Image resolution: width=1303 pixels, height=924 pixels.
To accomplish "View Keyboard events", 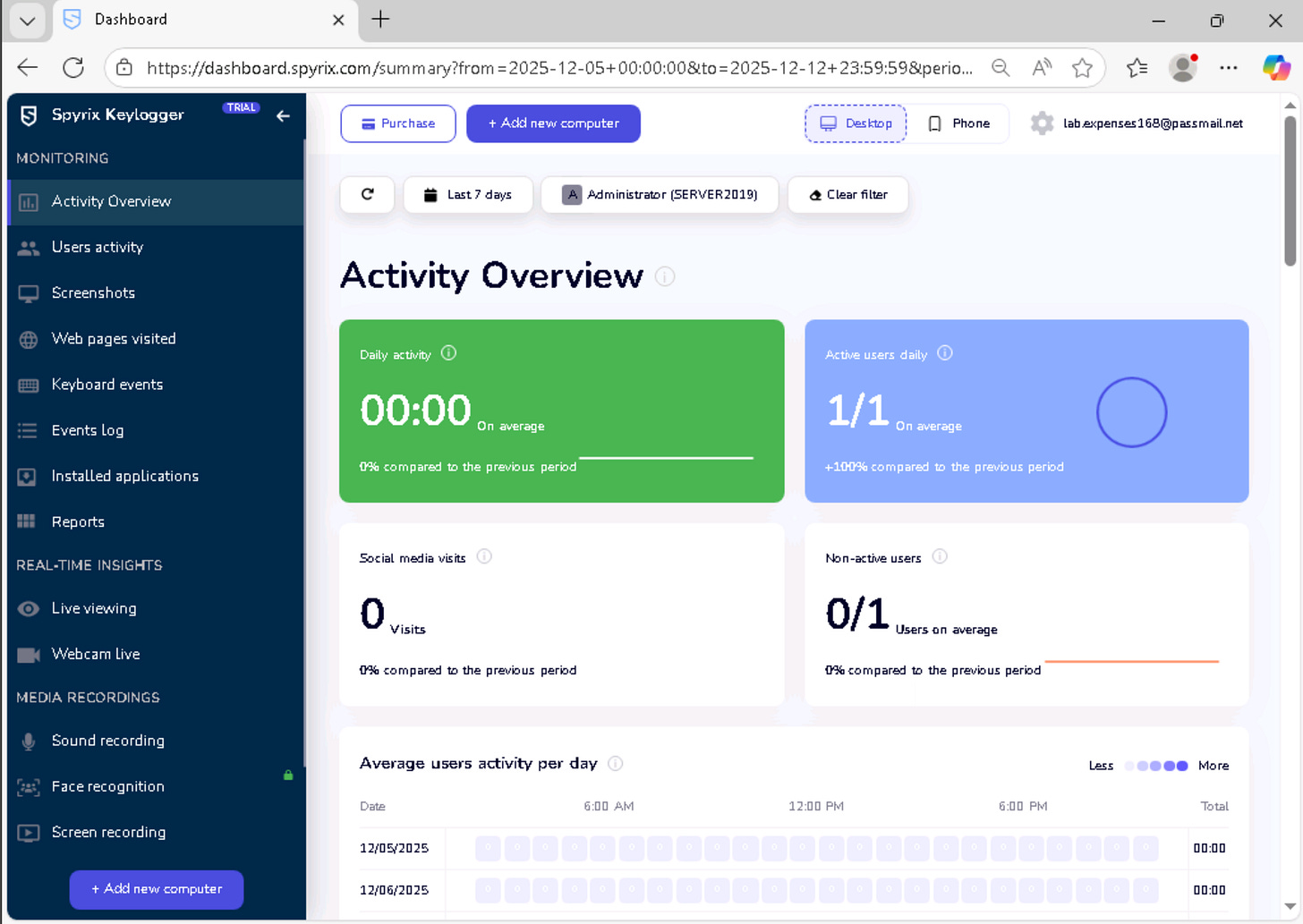I will (x=157, y=384).
